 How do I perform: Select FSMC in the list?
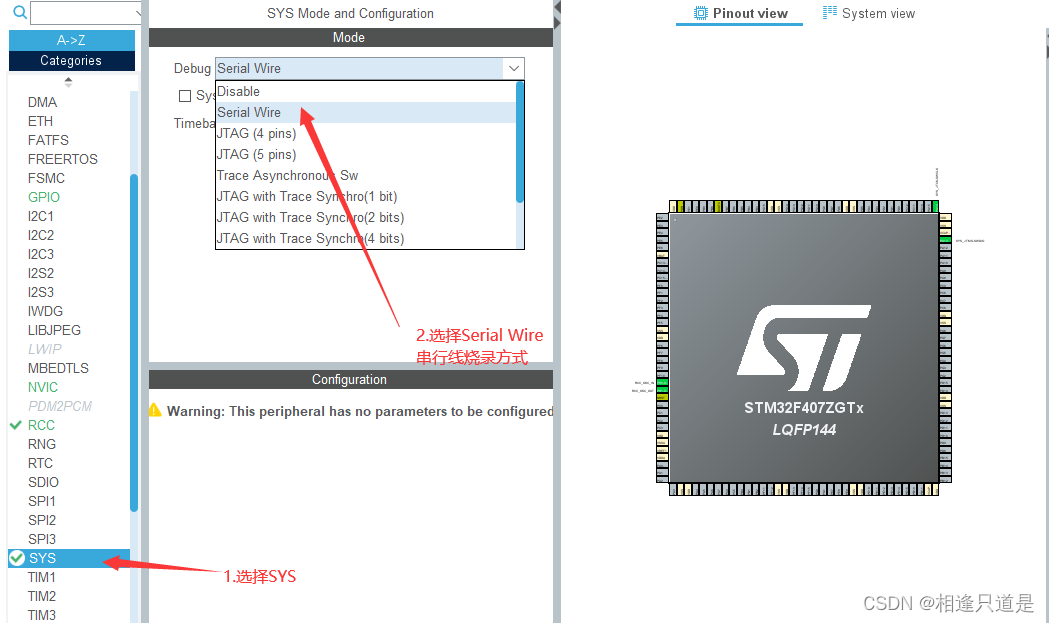click(46, 178)
